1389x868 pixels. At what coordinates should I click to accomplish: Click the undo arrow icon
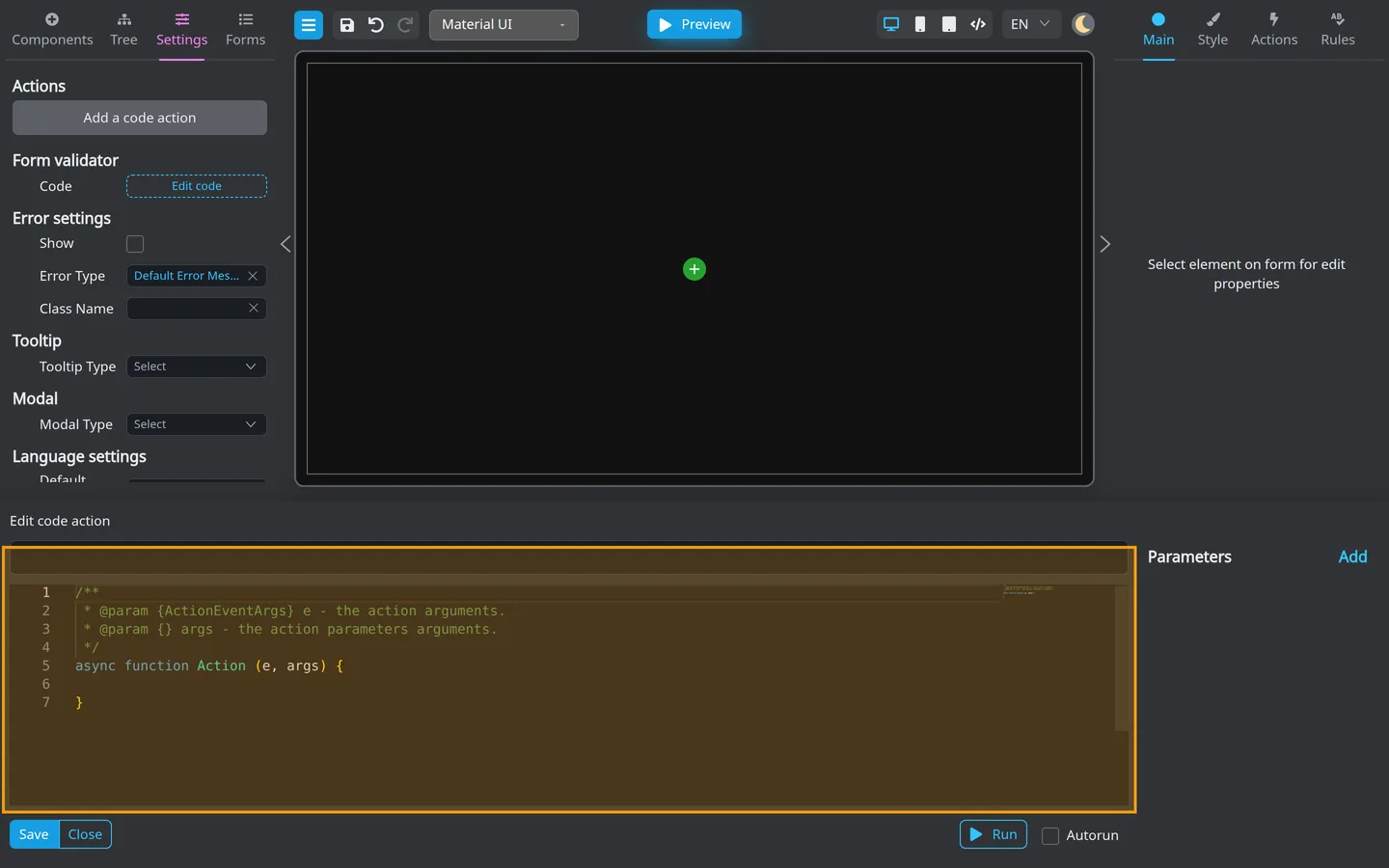tap(376, 25)
